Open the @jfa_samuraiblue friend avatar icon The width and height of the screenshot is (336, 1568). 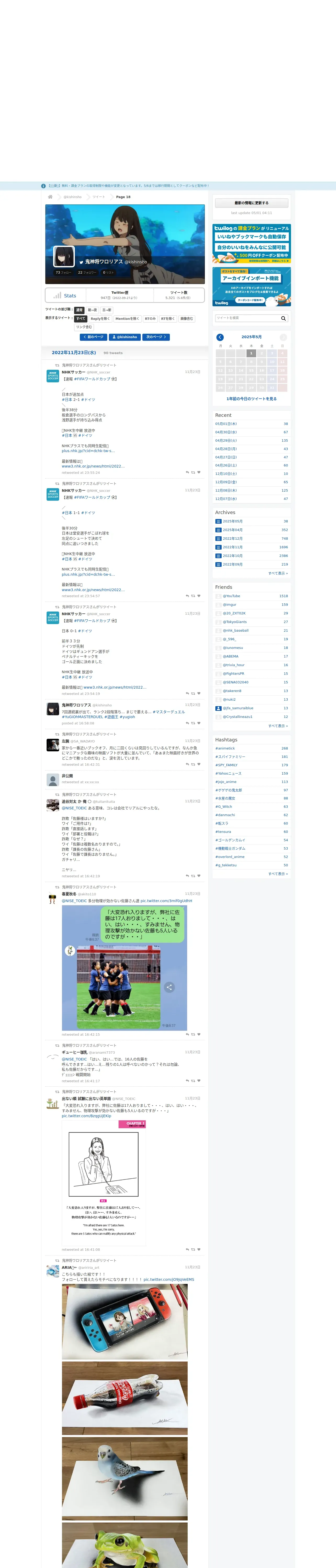point(218,708)
